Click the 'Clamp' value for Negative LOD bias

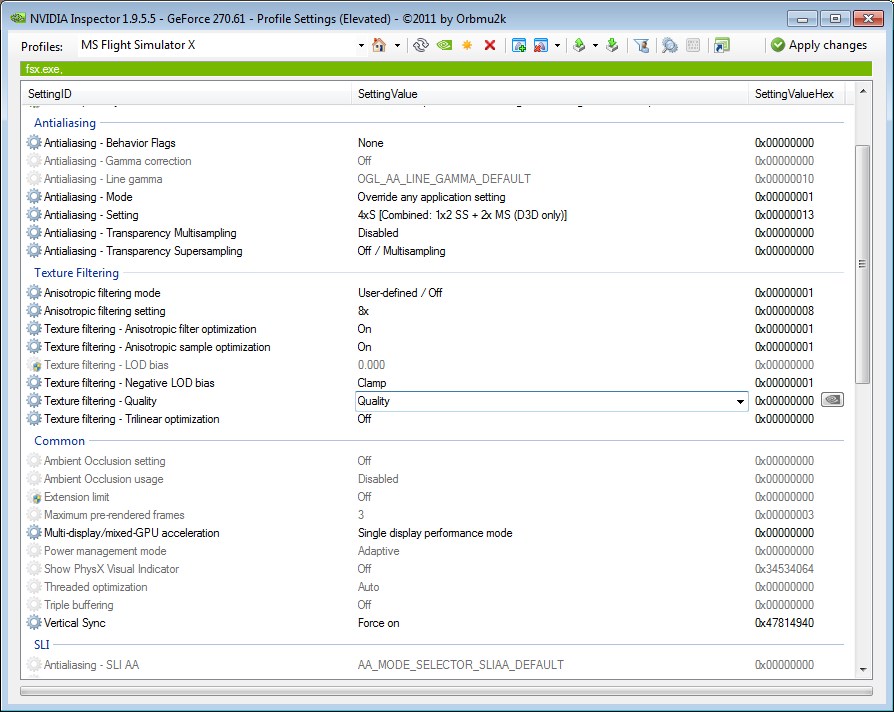click(372, 383)
